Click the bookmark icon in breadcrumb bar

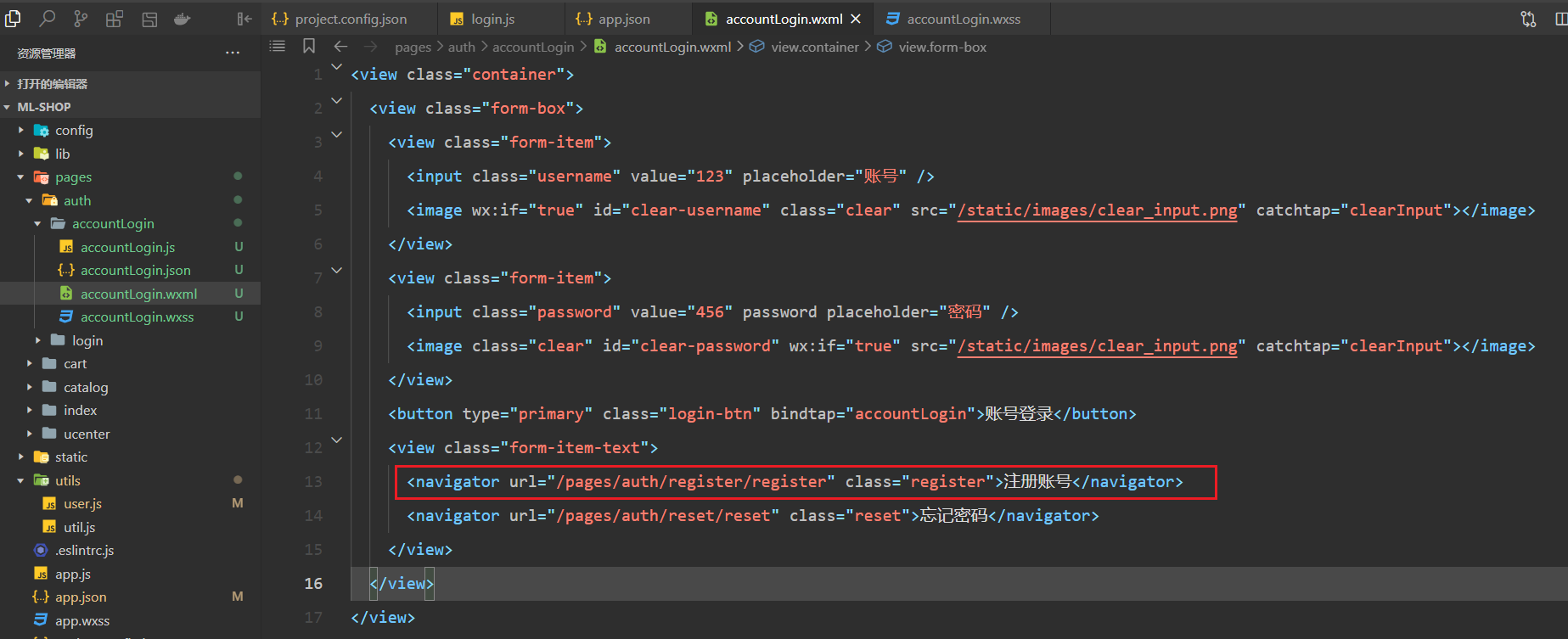click(x=309, y=47)
